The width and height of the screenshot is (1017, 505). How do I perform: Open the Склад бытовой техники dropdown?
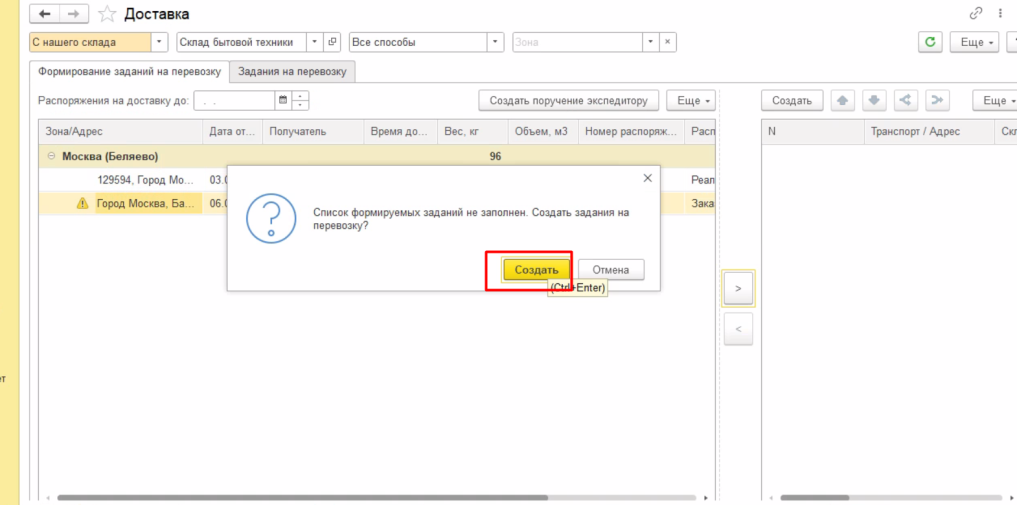(x=316, y=42)
